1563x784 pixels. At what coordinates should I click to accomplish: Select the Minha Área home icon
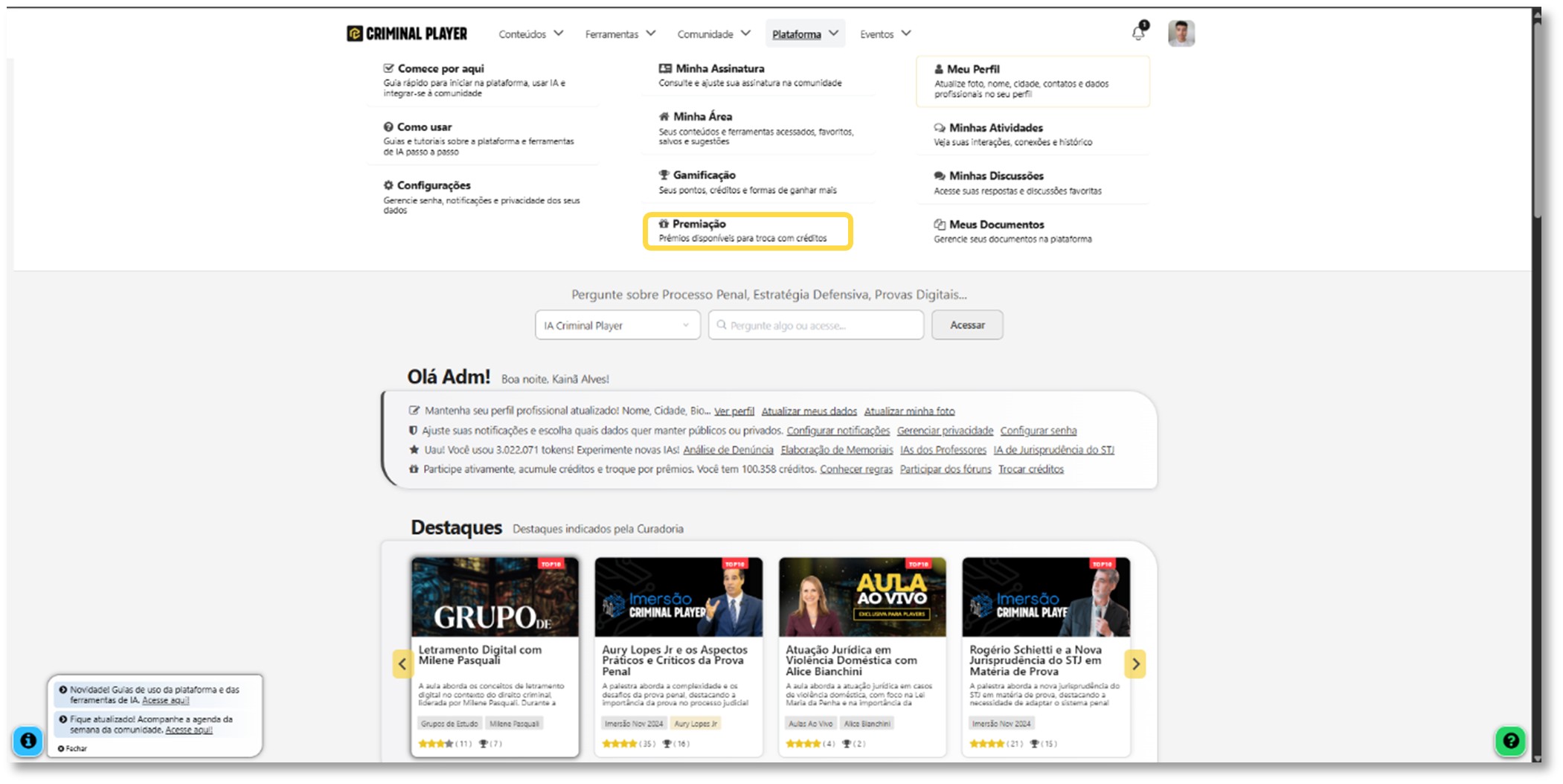663,117
